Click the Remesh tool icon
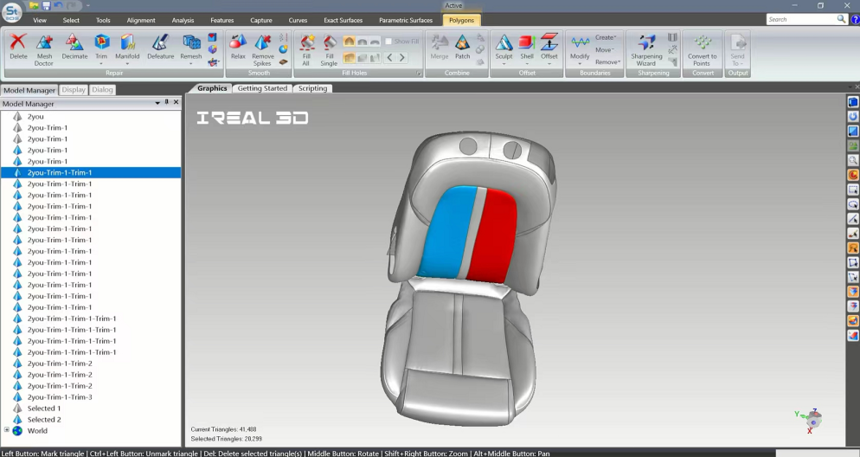 pyautogui.click(x=191, y=43)
